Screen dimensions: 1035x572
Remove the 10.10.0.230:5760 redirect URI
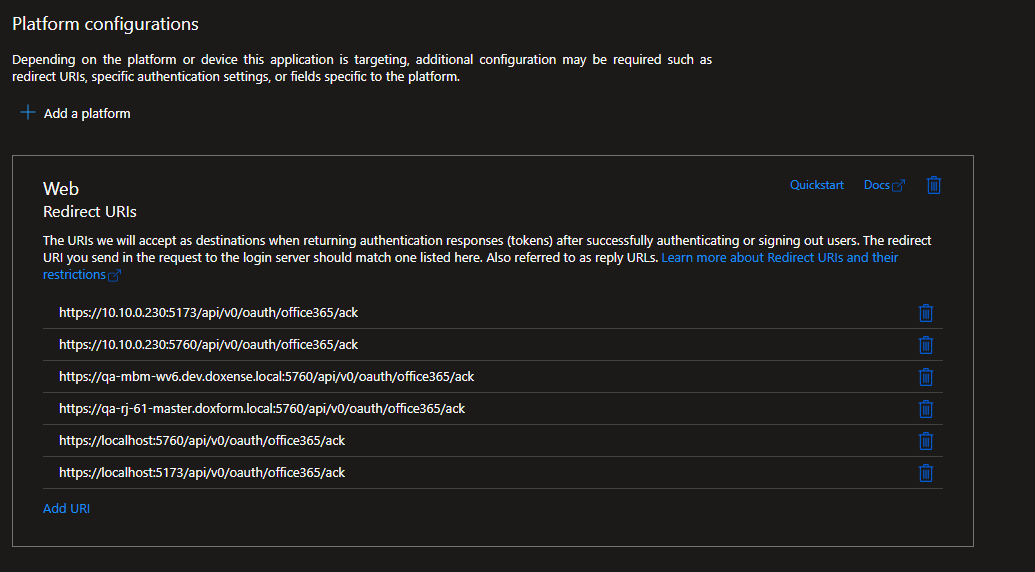point(926,345)
